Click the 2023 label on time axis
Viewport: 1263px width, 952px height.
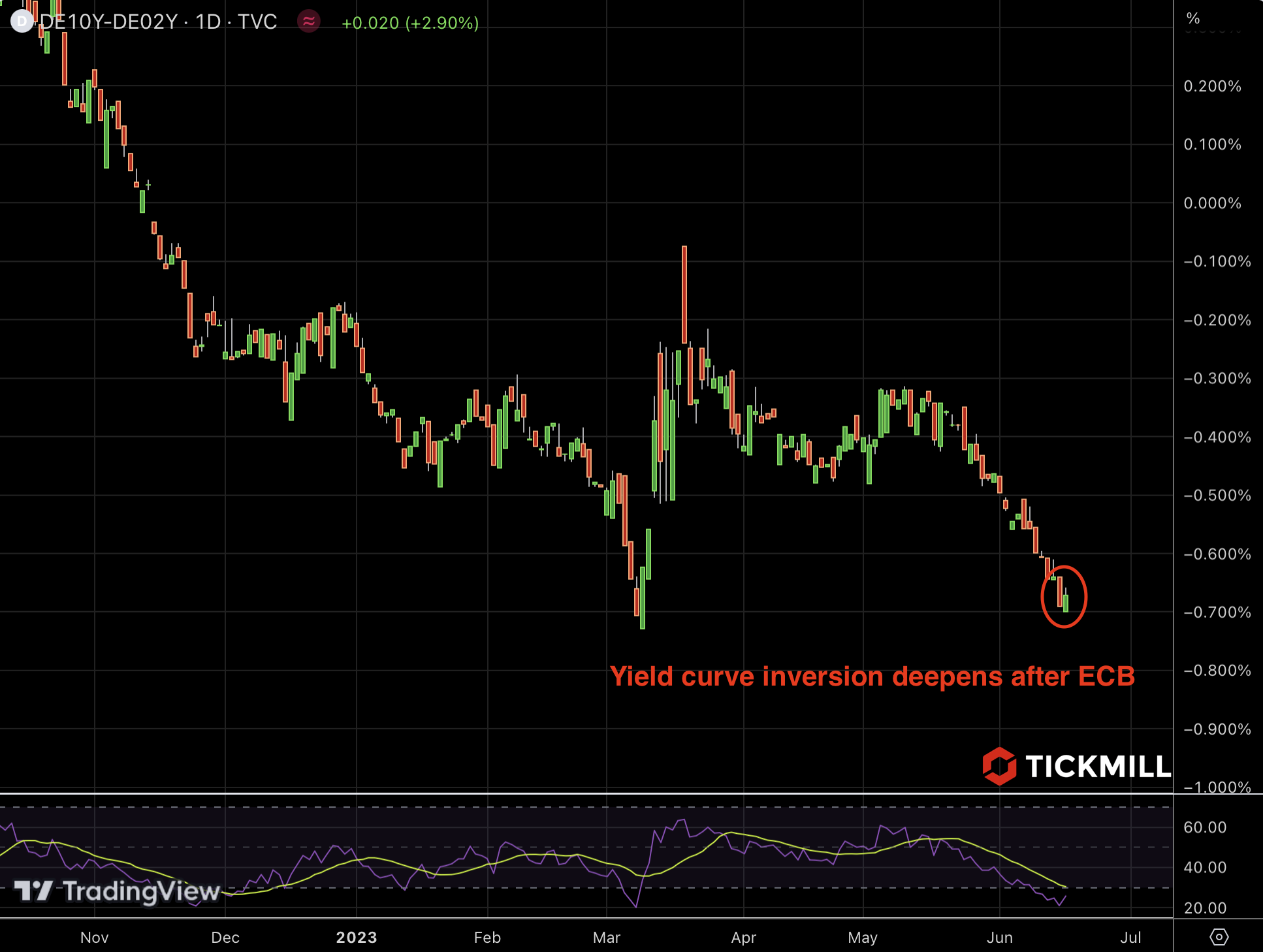(357, 938)
